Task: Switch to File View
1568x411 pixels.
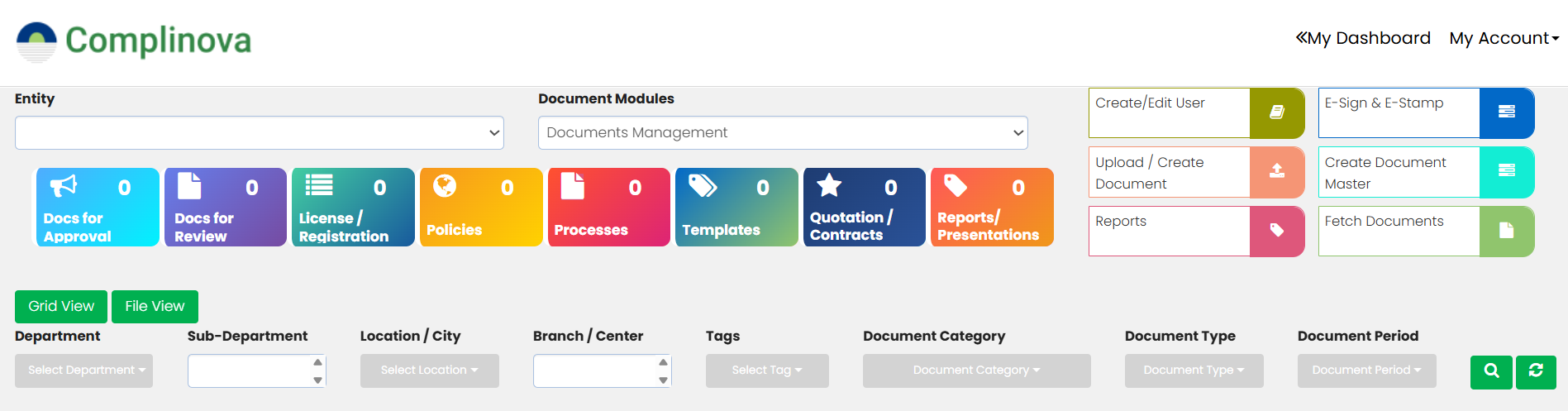Action: coord(155,306)
